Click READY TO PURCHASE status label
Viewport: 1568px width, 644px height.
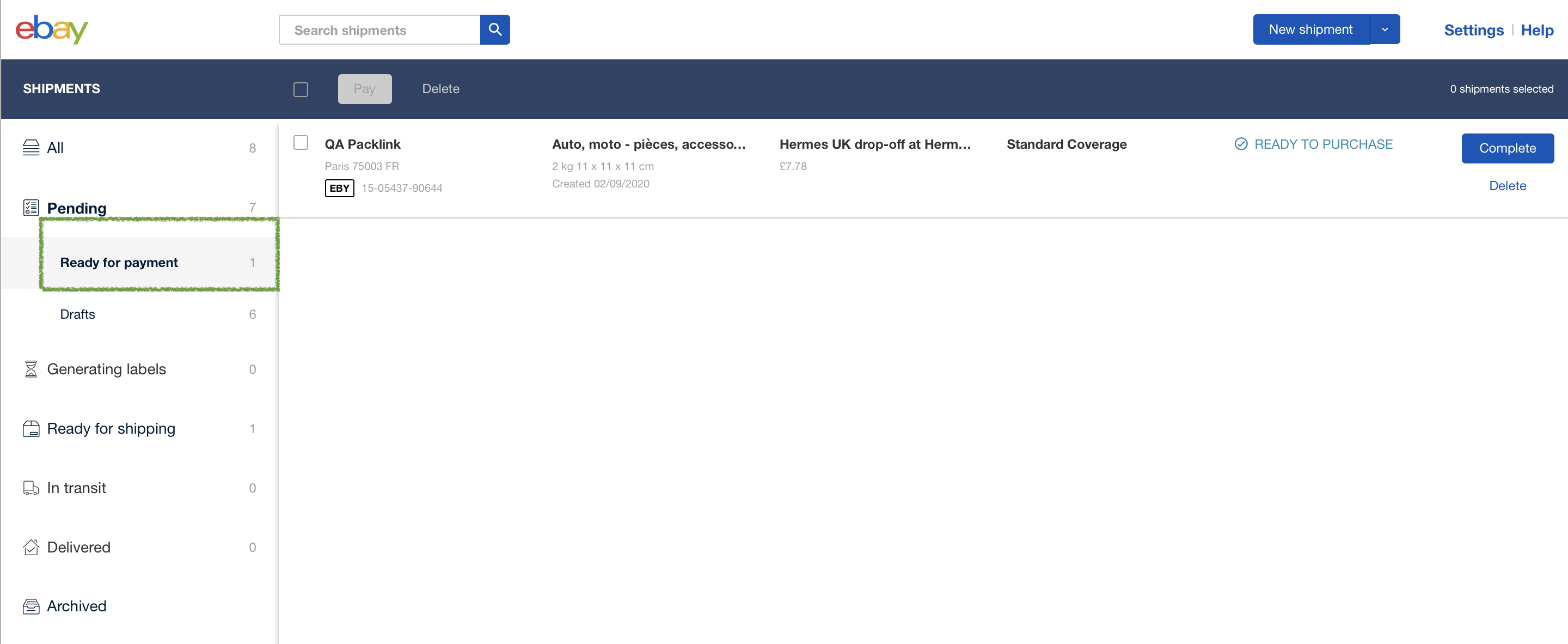pos(1324,144)
